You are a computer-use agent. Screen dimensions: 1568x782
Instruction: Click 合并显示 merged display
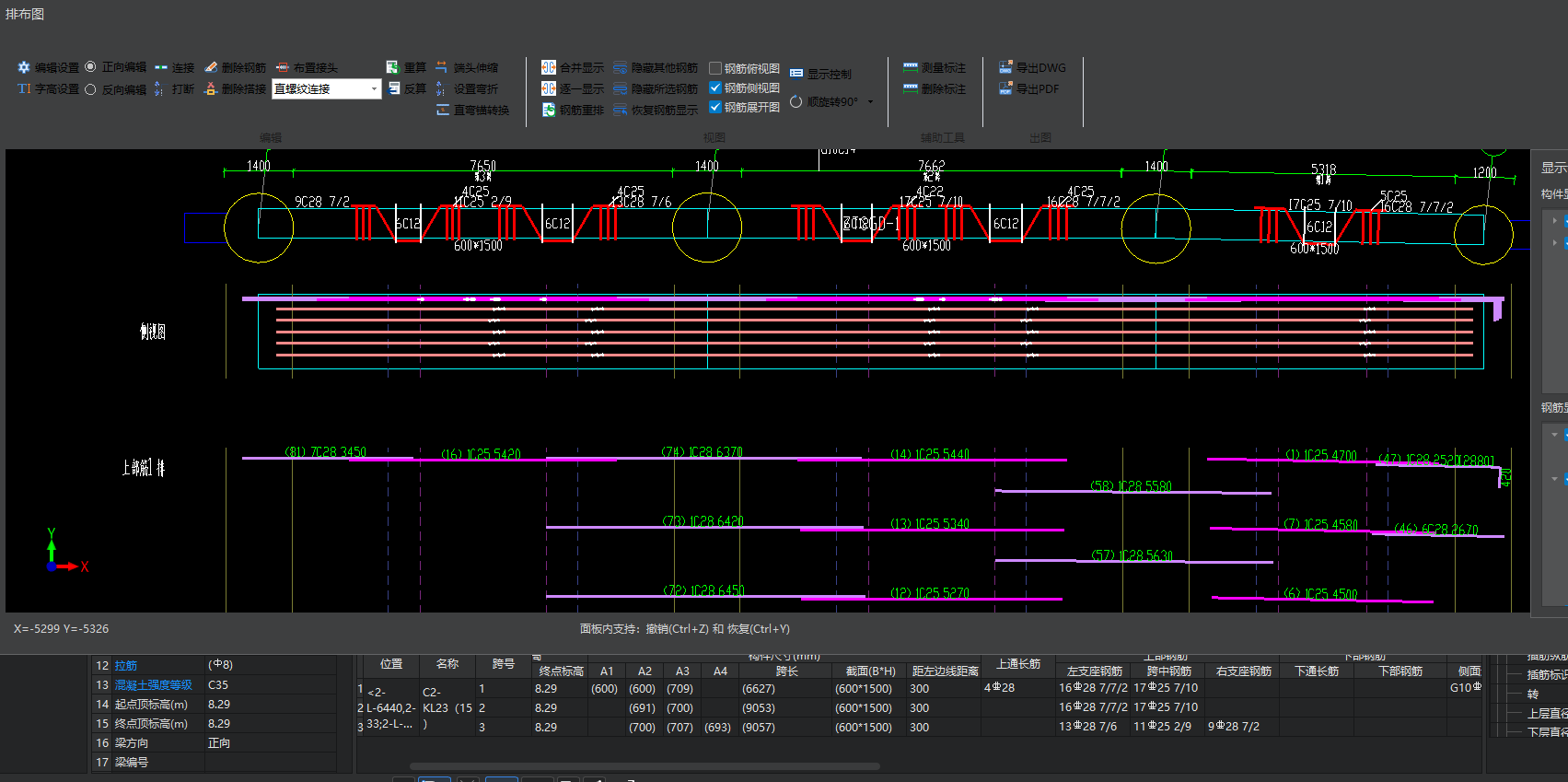573,68
